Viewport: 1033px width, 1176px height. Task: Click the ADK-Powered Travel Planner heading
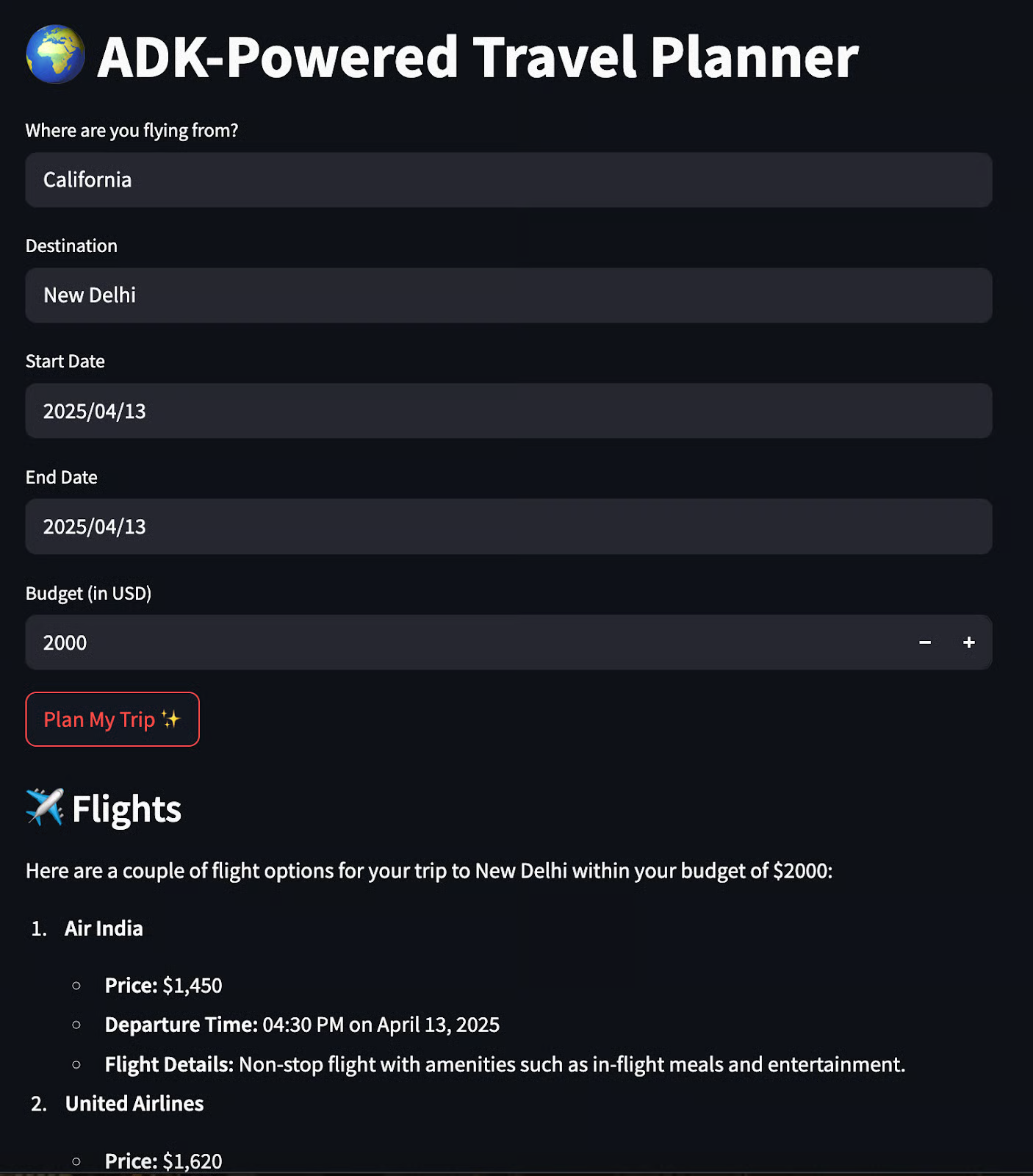[478, 57]
